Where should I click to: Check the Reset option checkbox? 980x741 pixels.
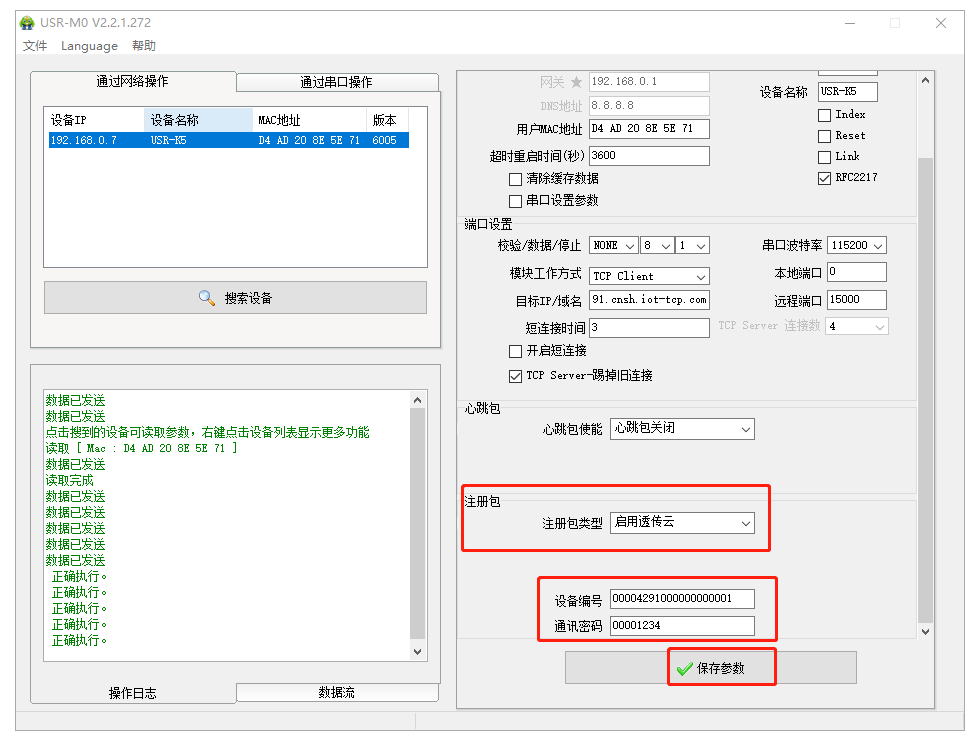[x=825, y=136]
